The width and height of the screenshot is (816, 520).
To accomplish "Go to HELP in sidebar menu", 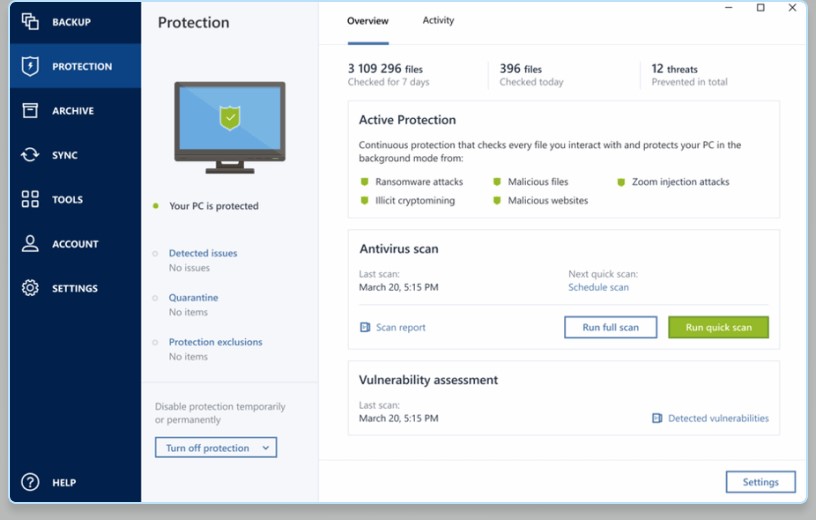I will (x=64, y=483).
